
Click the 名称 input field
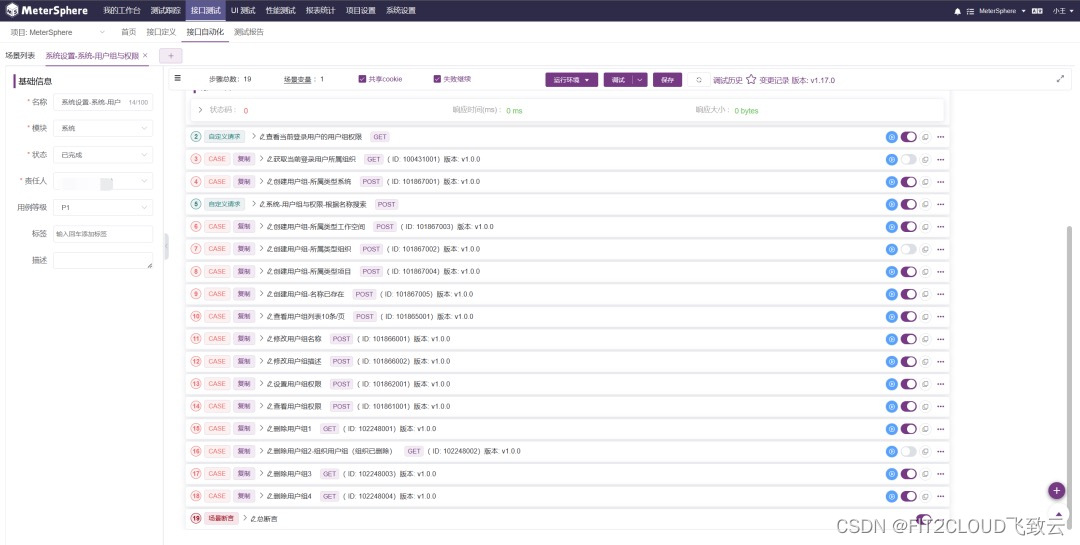(x=103, y=102)
